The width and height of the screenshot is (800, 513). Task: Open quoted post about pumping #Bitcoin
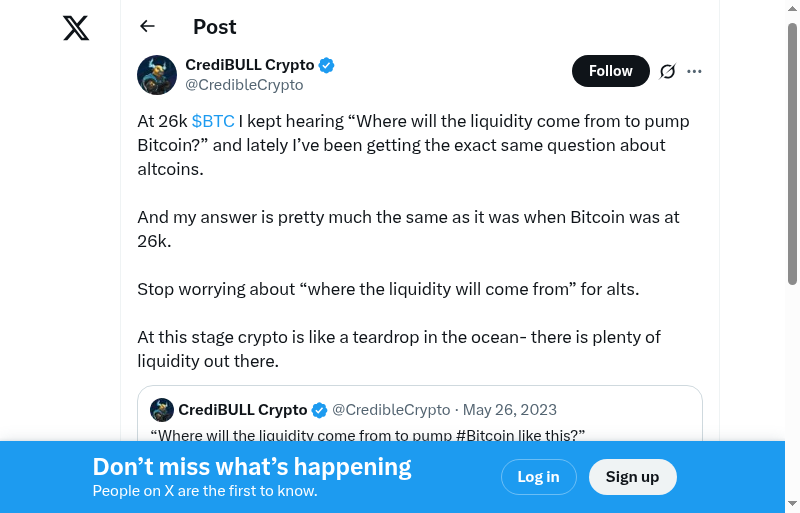coord(367,434)
